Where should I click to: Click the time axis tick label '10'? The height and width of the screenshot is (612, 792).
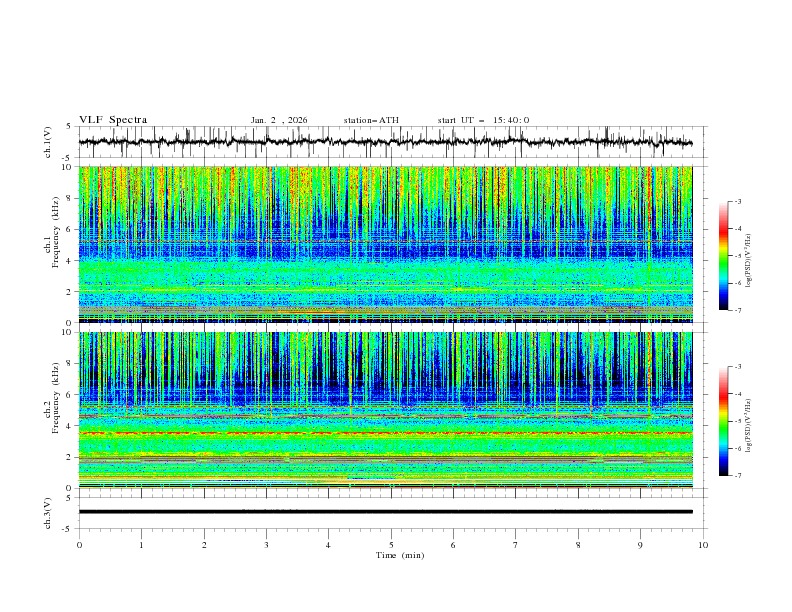coord(703,545)
